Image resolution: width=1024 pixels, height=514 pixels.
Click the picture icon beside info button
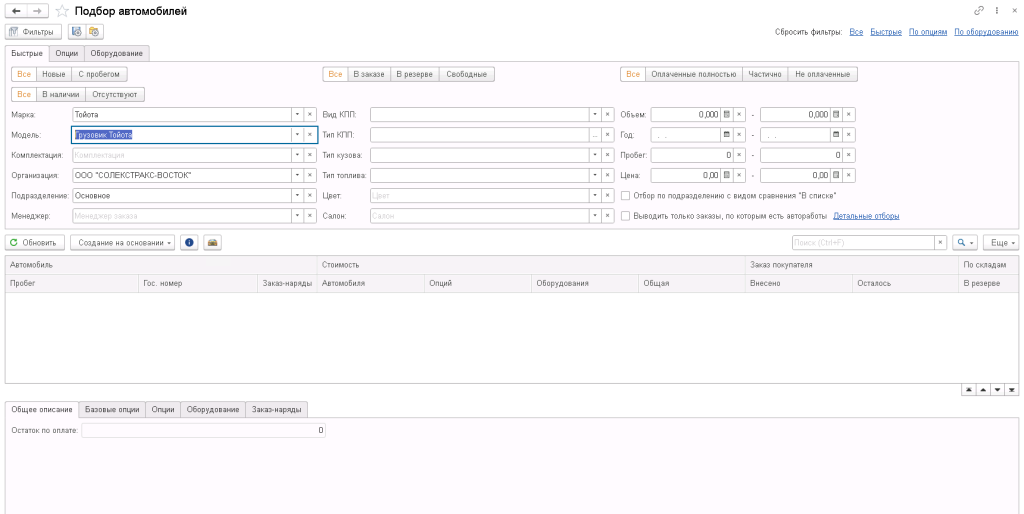pos(212,242)
